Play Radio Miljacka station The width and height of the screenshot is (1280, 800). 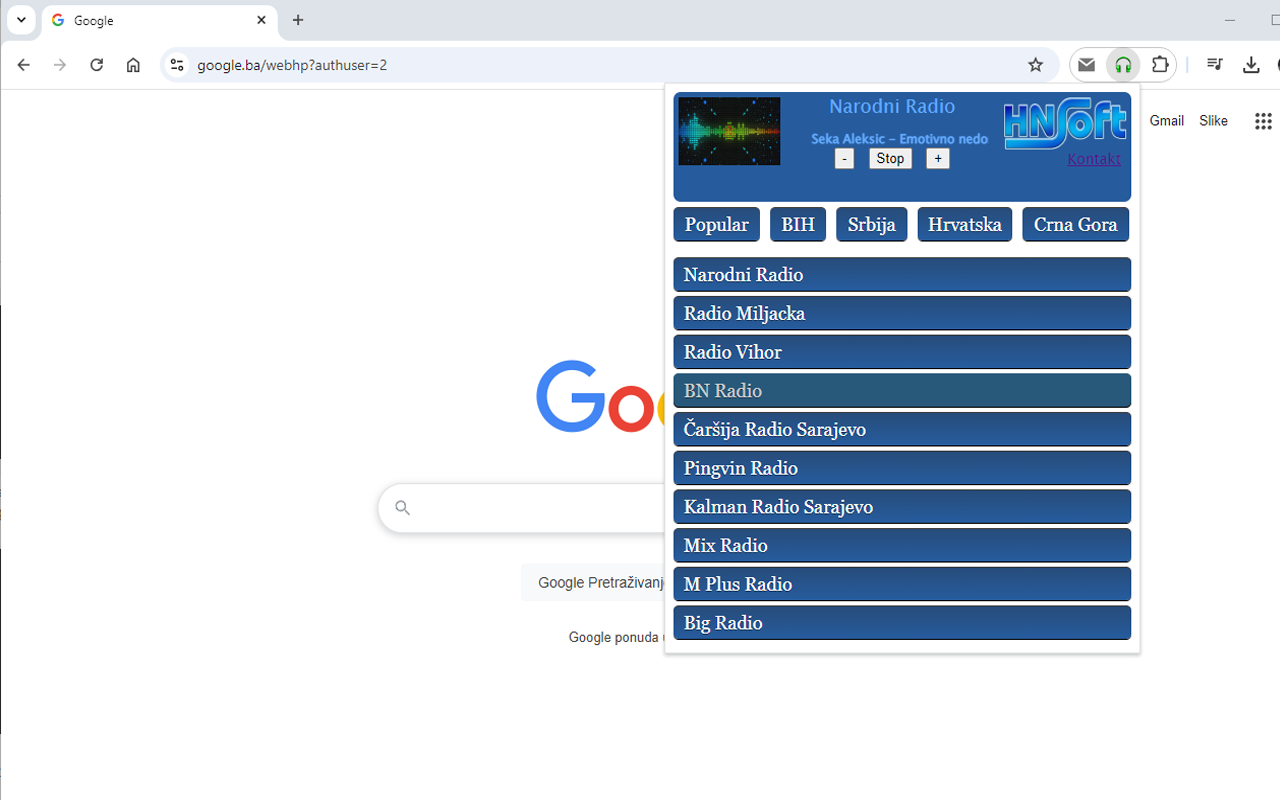tap(902, 313)
